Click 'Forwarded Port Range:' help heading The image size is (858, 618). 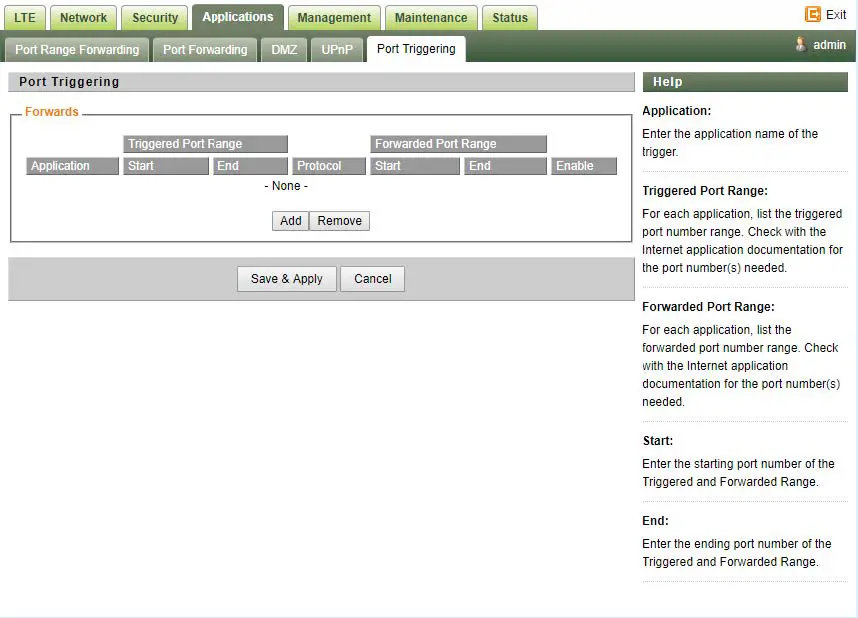708,307
